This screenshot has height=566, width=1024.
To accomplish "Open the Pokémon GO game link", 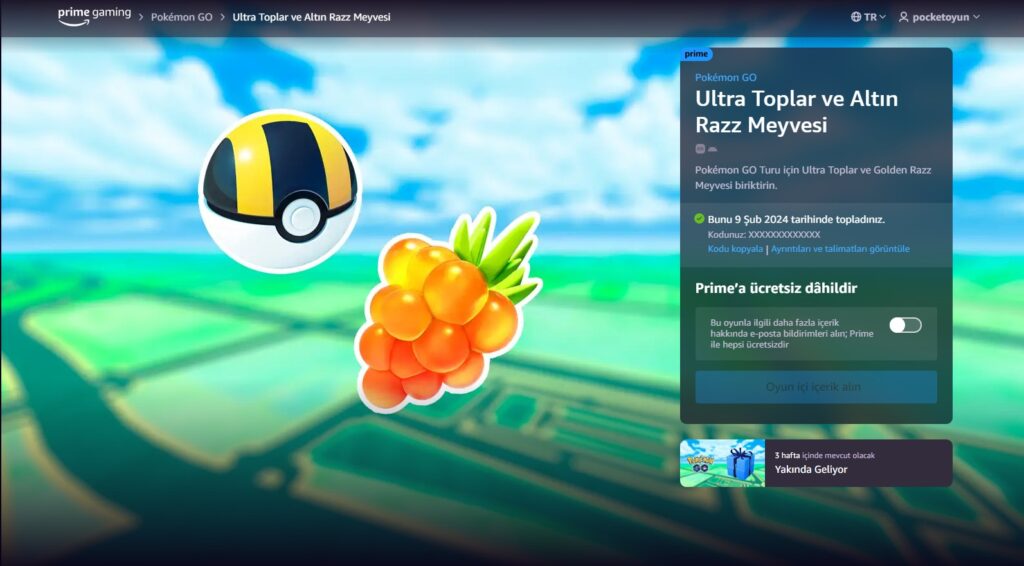I will point(726,77).
